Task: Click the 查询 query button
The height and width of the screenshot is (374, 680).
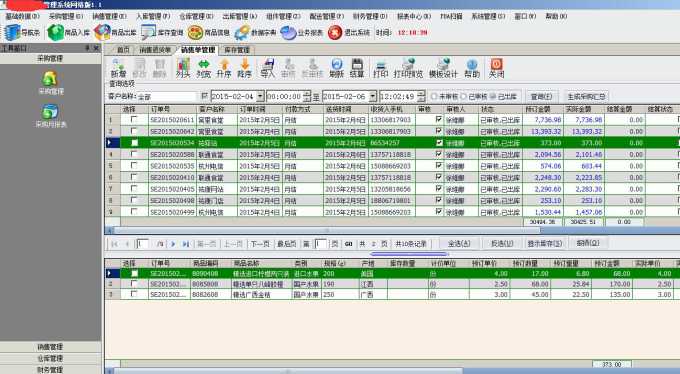Action: (541, 96)
